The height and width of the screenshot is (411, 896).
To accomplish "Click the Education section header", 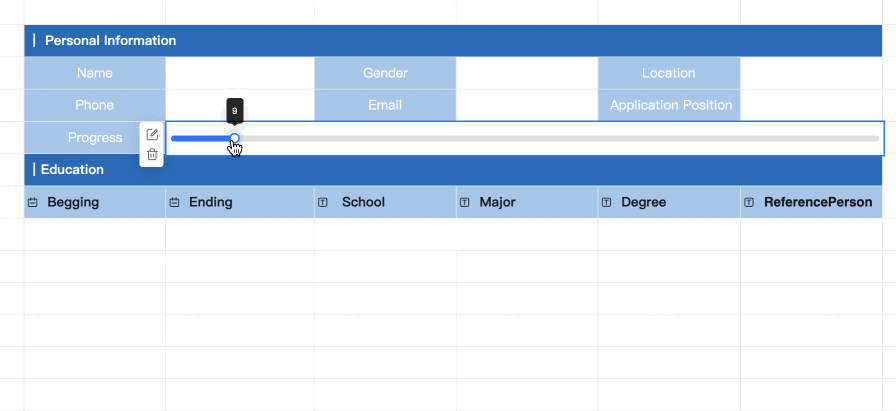I will click(74, 170).
